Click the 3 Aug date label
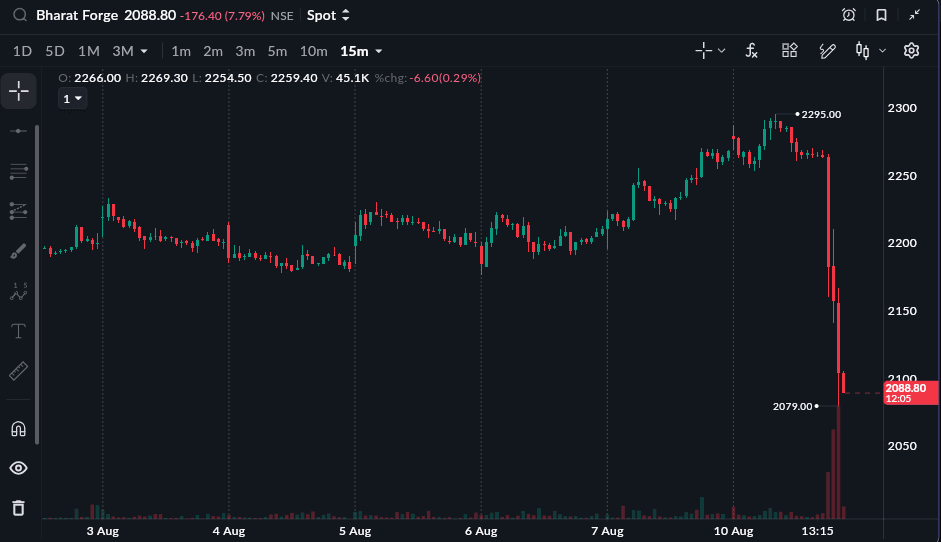This screenshot has width=941, height=542. 103,531
